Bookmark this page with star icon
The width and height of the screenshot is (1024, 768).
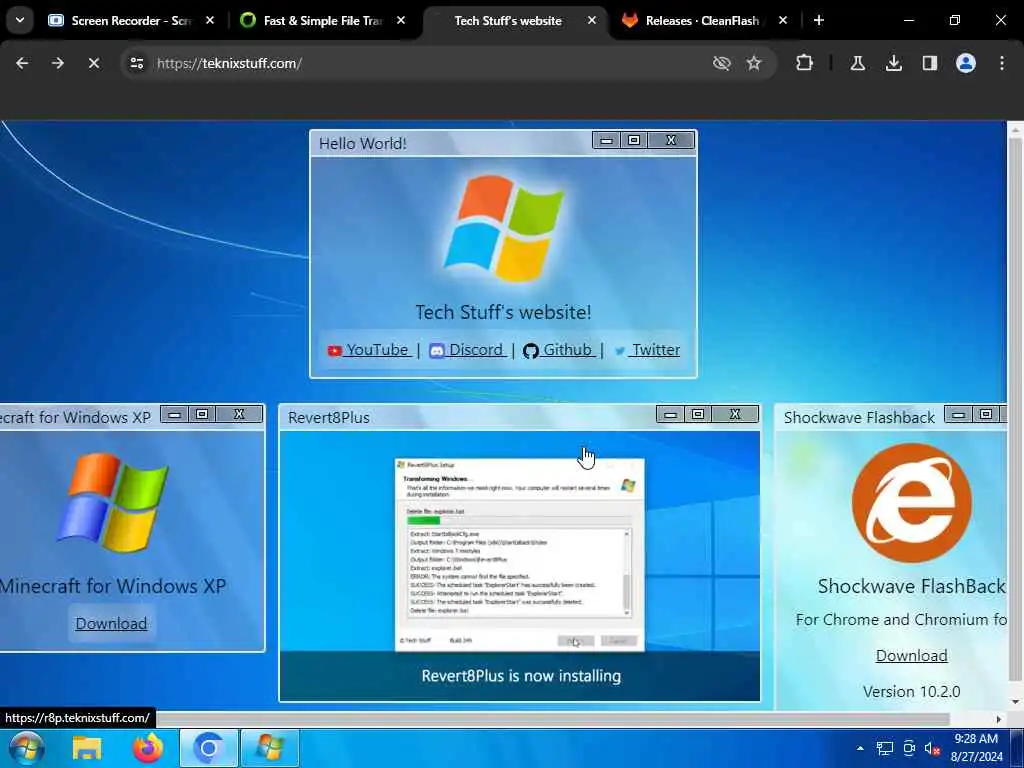coord(754,63)
